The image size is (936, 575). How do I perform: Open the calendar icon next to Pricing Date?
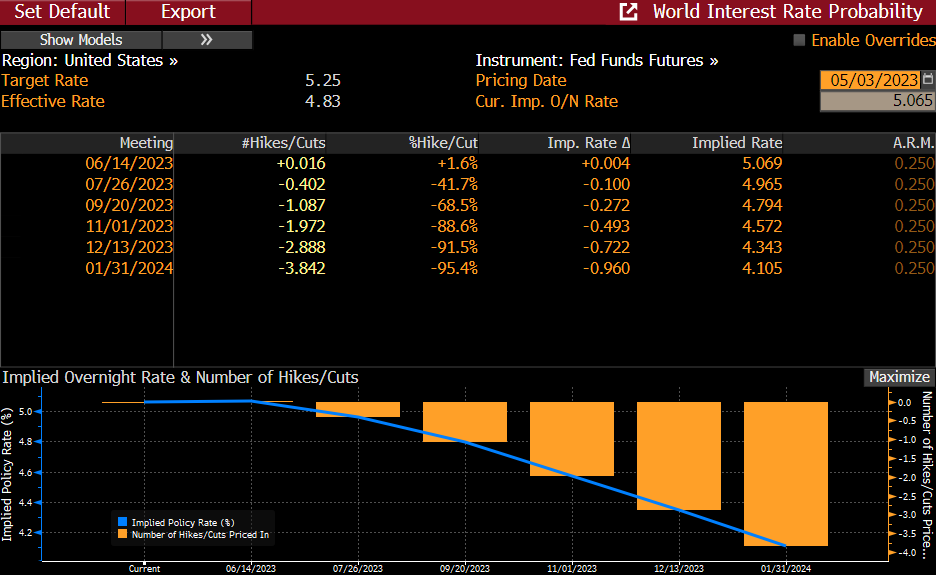928,79
